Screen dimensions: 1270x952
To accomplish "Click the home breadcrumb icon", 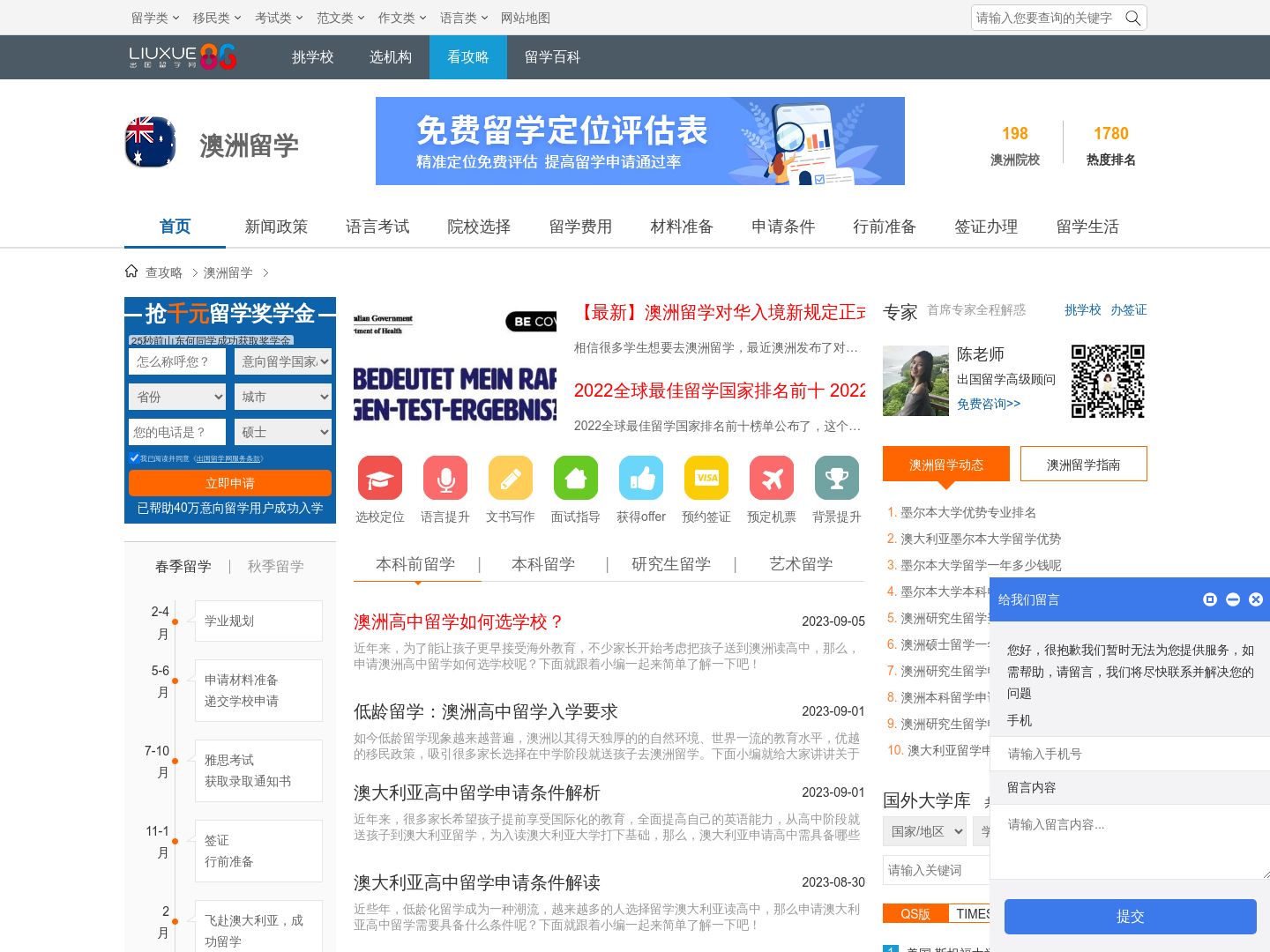I will pyautogui.click(x=131, y=271).
